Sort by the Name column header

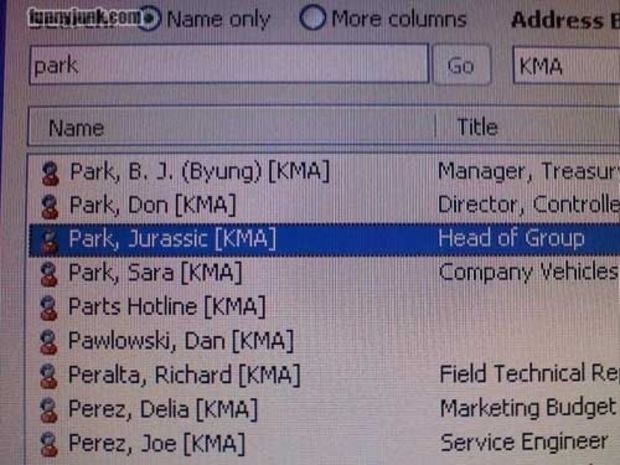[230, 128]
